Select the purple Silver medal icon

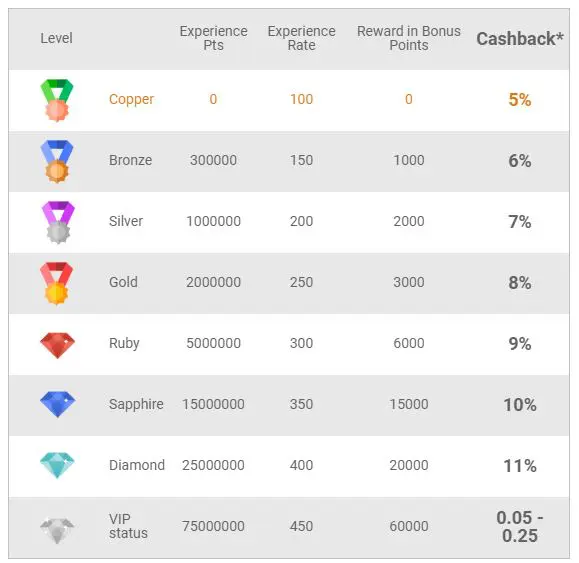58,222
